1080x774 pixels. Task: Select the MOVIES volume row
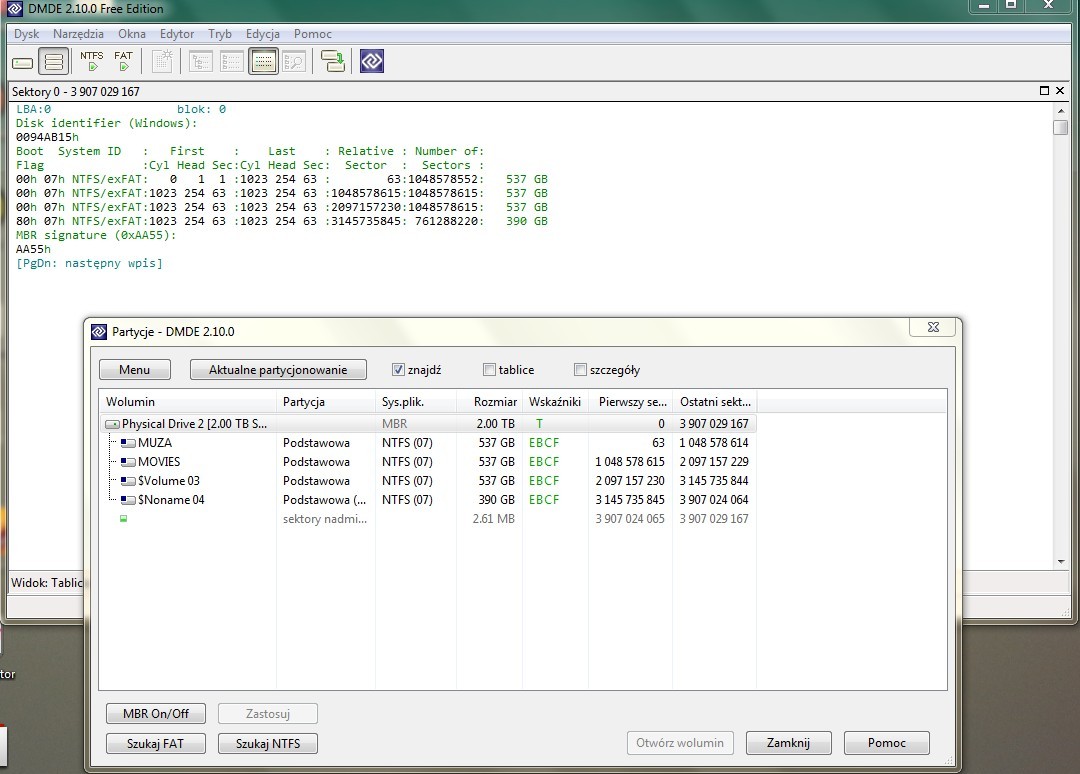click(428, 462)
